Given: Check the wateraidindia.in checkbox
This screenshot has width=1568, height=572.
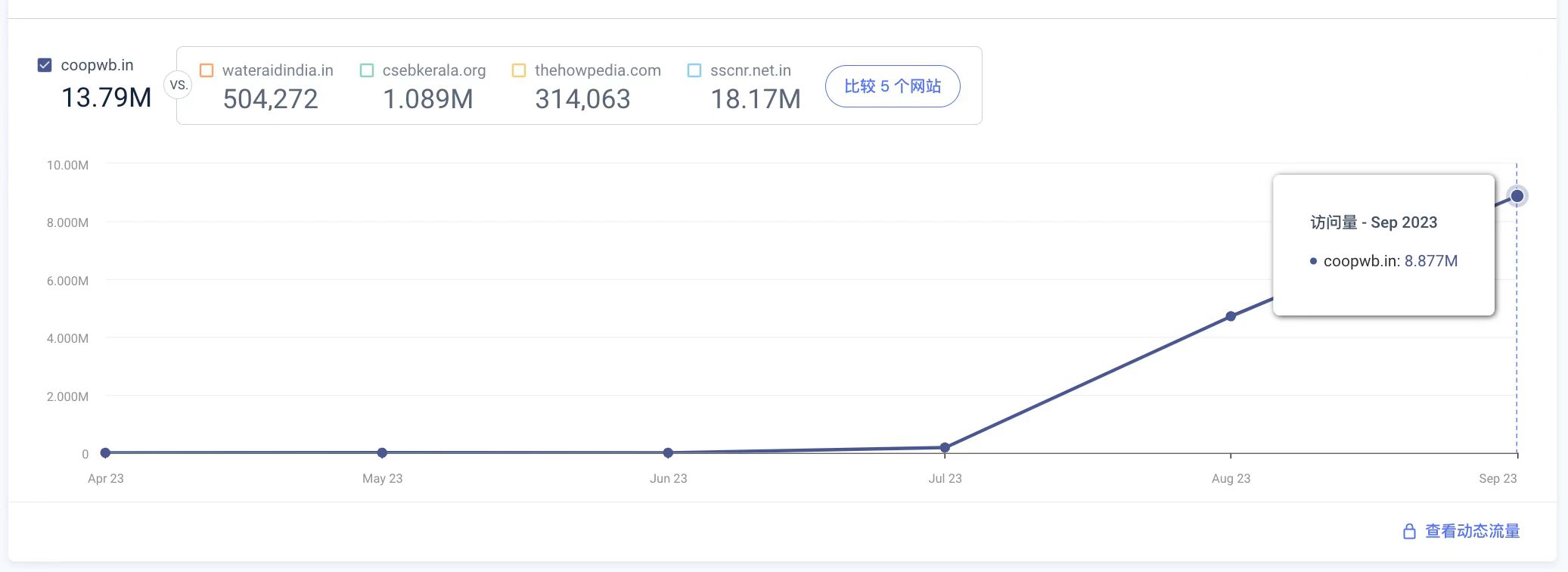Looking at the screenshot, I should pyautogui.click(x=206, y=70).
